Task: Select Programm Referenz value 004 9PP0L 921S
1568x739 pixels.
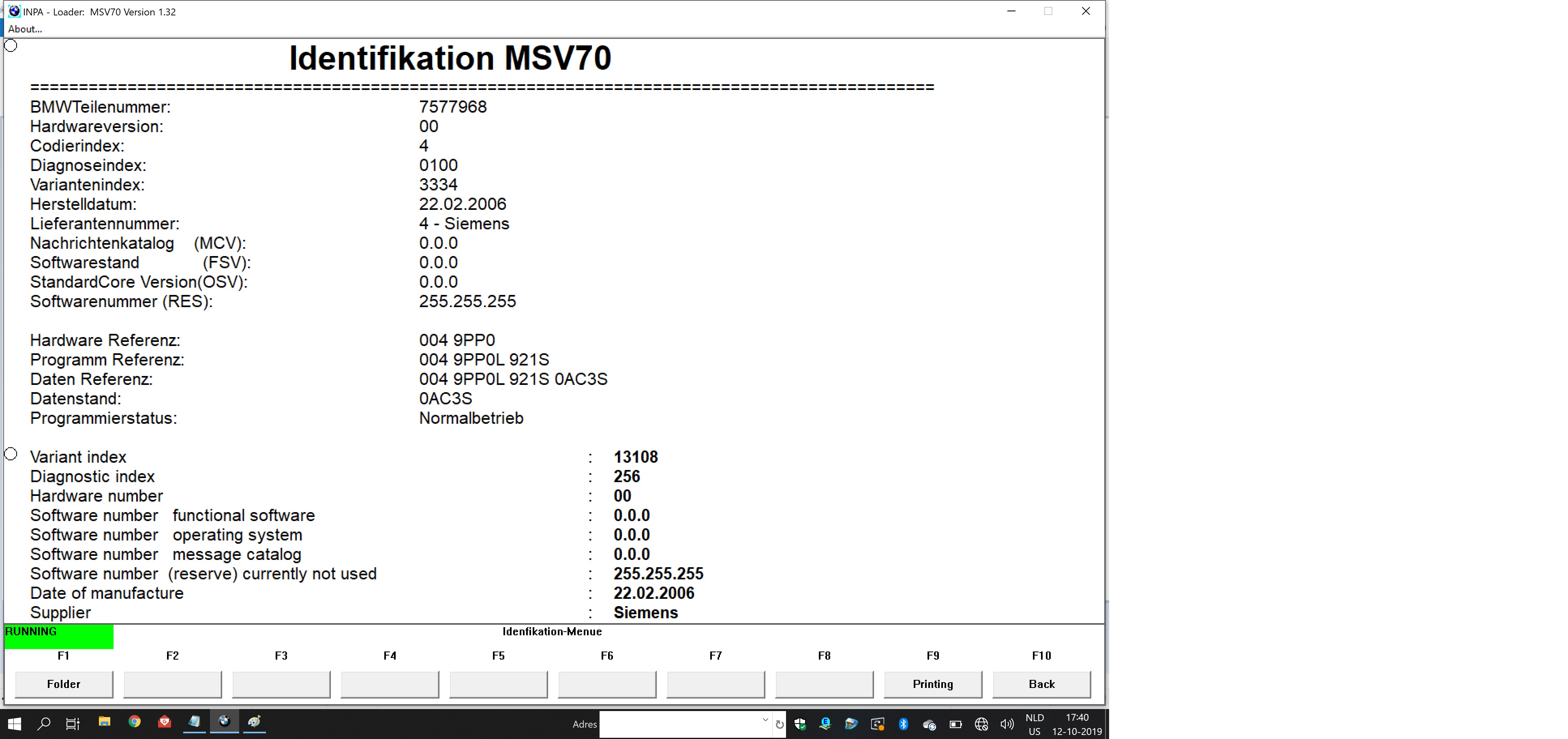Action: pos(484,360)
